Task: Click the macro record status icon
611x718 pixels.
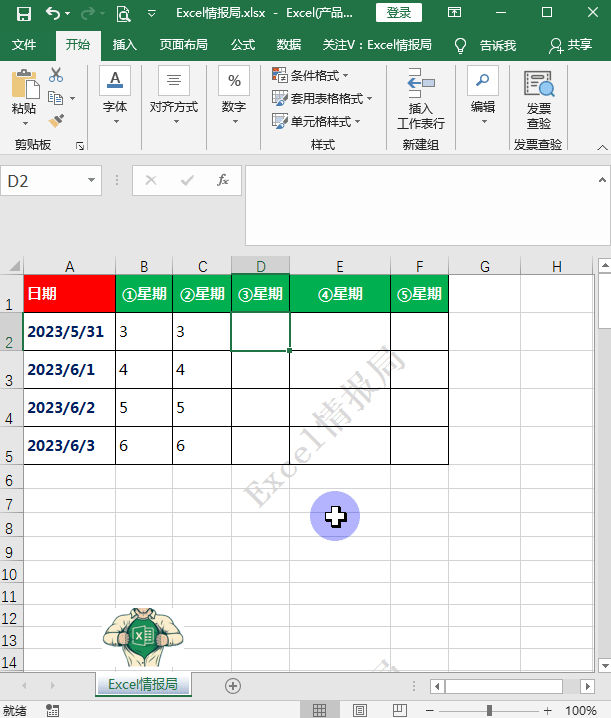Action: click(x=52, y=710)
